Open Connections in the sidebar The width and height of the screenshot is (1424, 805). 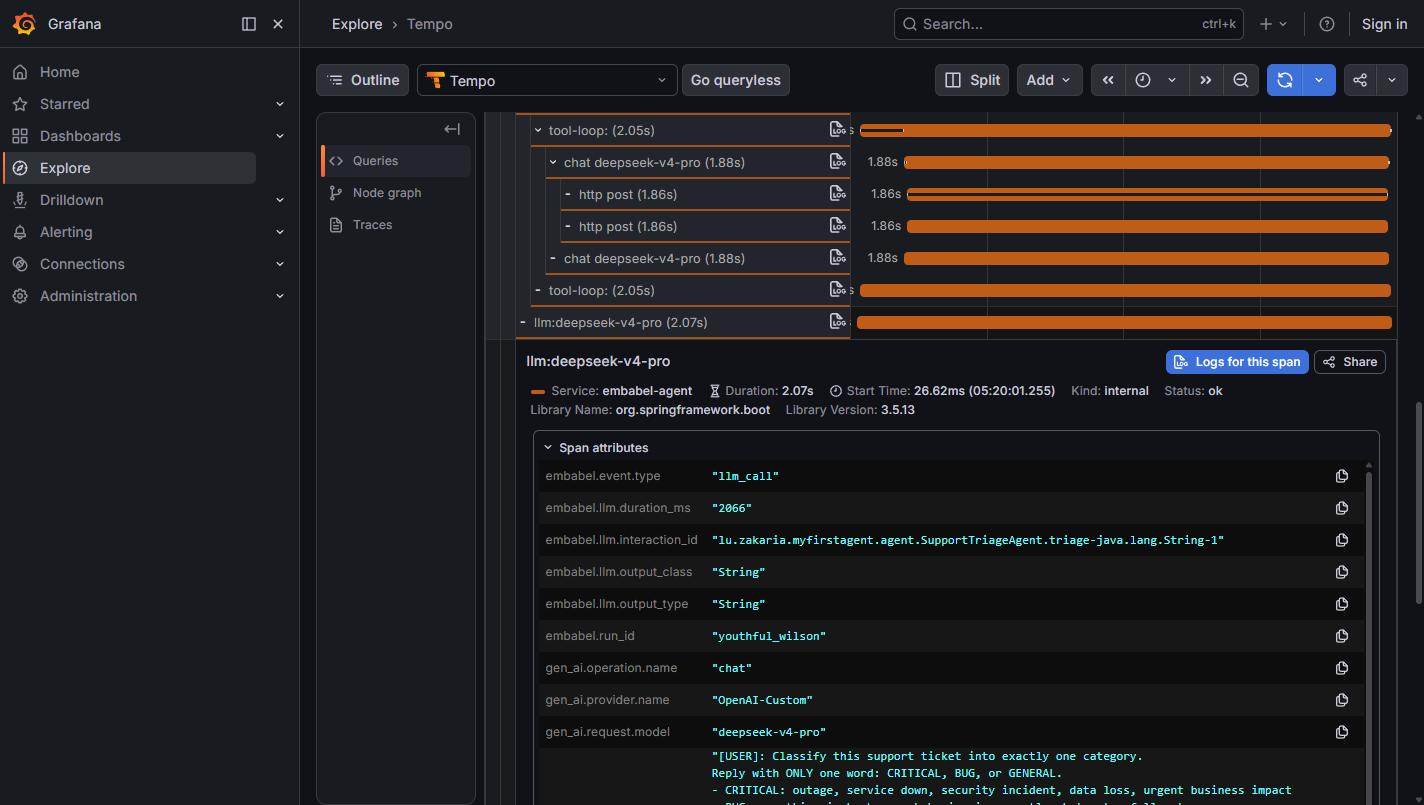tap(82, 264)
